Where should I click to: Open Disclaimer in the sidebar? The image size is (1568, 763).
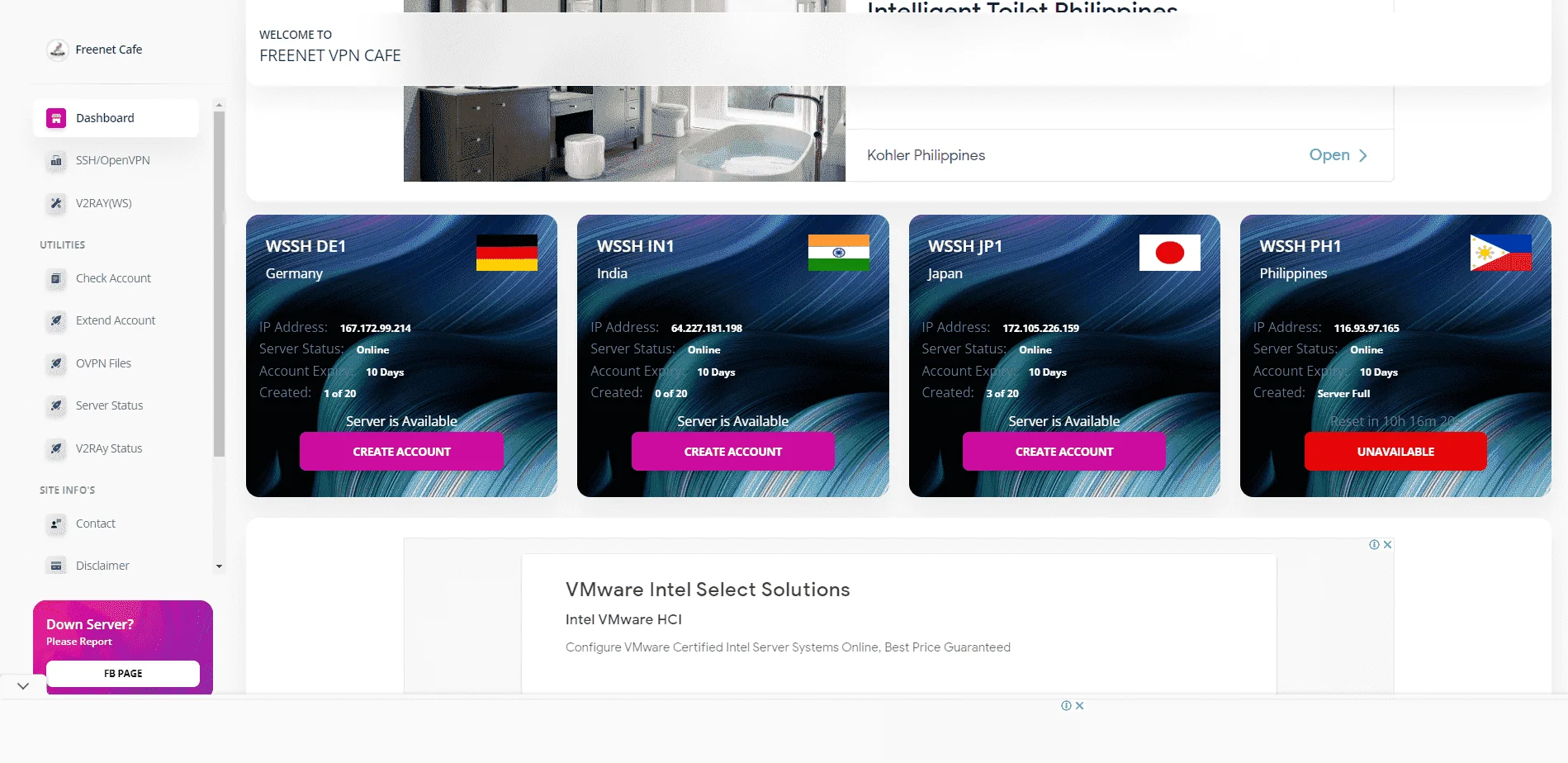click(116, 566)
